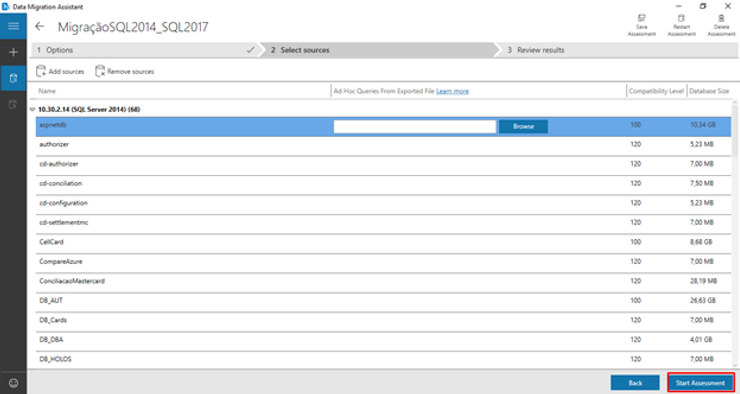This screenshot has height=394, width=740.
Task: Click the plus icon to create new project
Action: coord(13,52)
